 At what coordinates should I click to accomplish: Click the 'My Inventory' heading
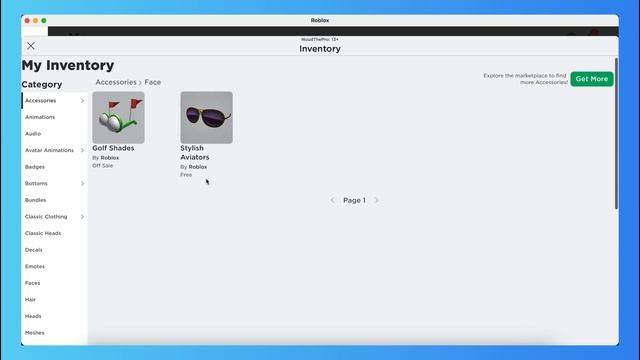point(68,65)
